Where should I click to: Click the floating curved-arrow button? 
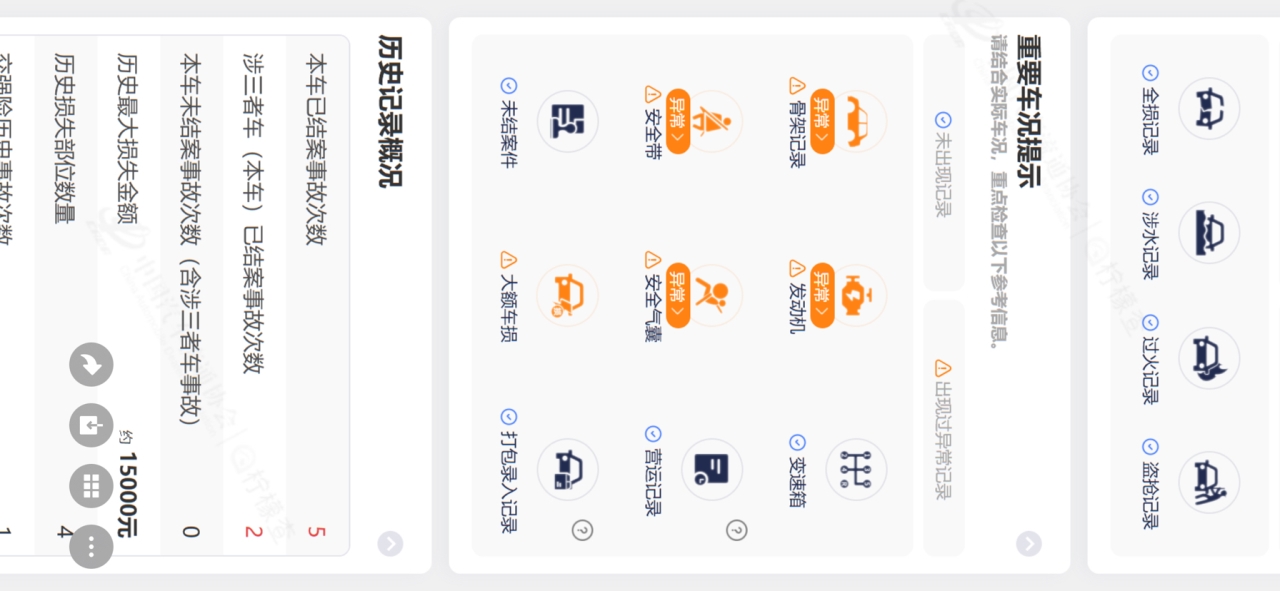91,364
